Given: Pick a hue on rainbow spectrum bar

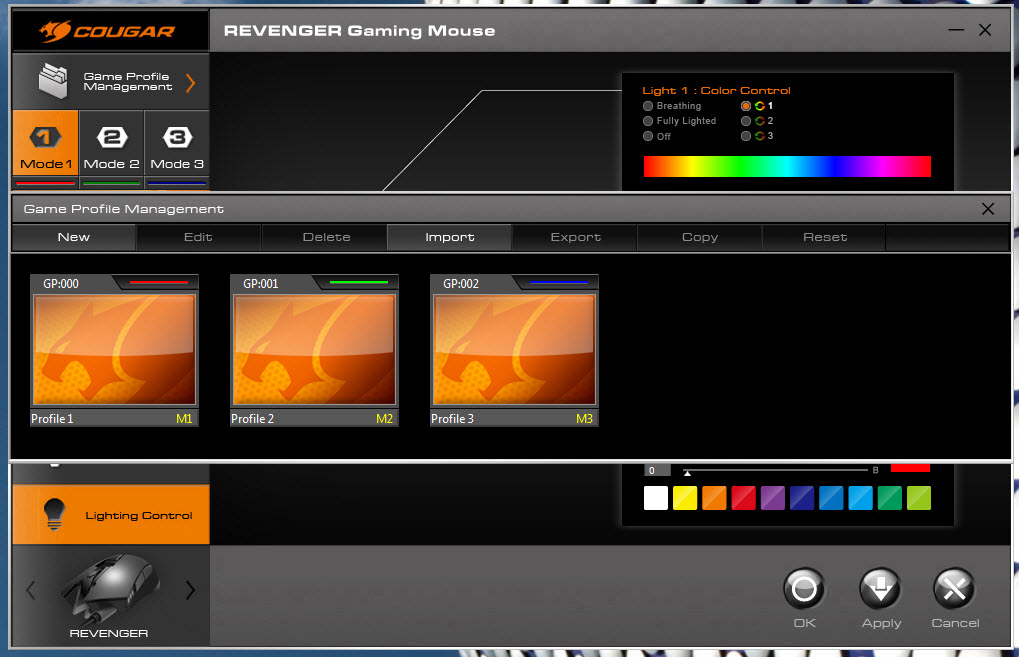Looking at the screenshot, I should pos(787,166).
